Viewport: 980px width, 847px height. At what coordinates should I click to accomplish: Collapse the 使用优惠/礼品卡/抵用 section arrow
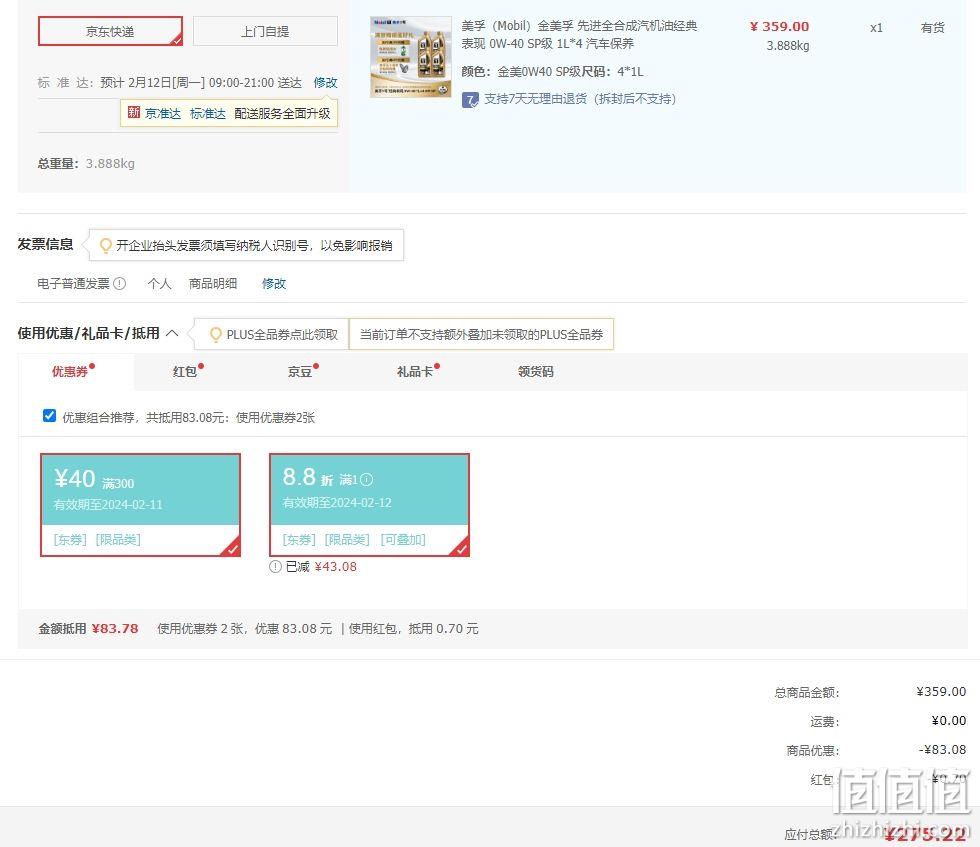172,333
